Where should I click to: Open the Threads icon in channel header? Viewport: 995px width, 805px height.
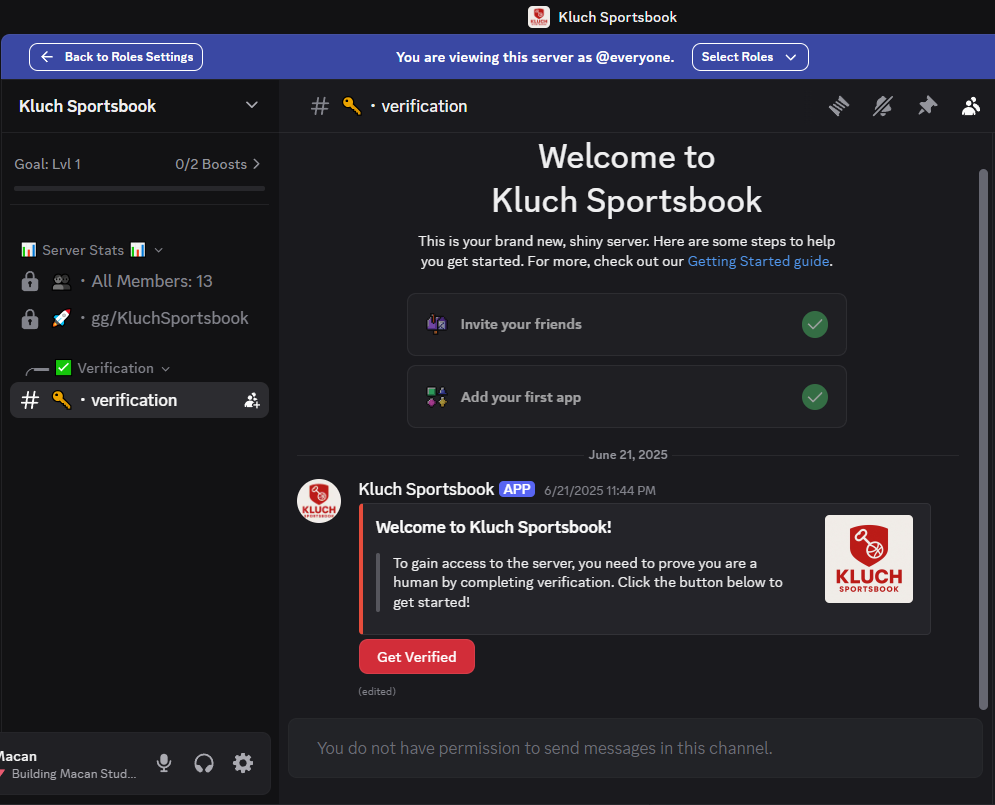click(839, 106)
